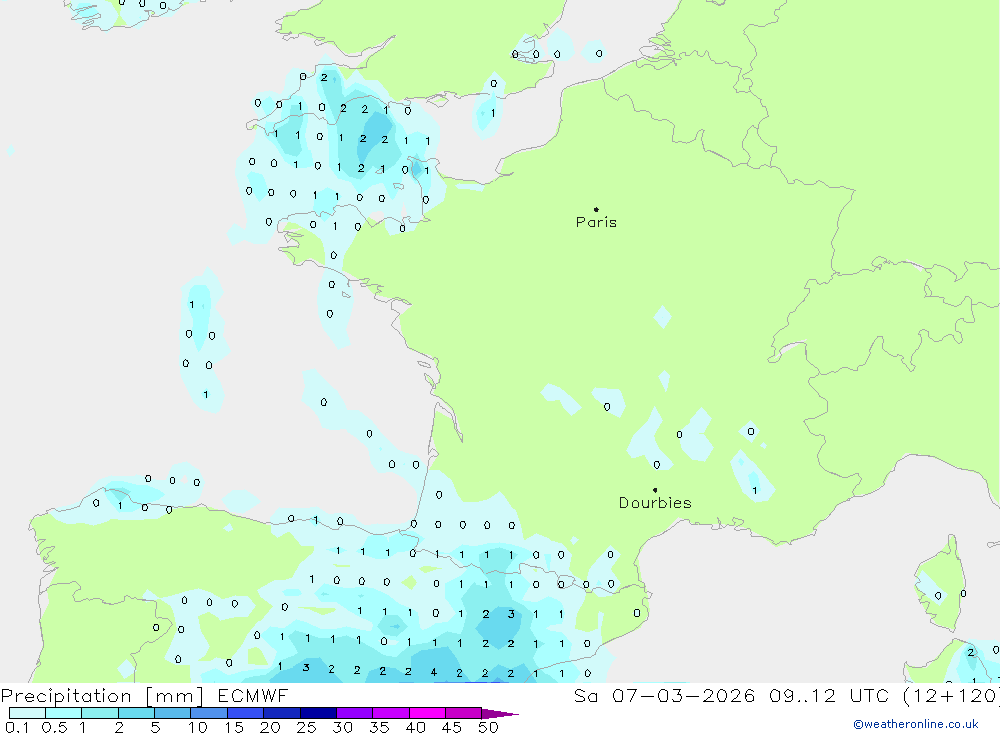Click the legend value '50'
The height and width of the screenshot is (733, 1000).
coord(488,727)
